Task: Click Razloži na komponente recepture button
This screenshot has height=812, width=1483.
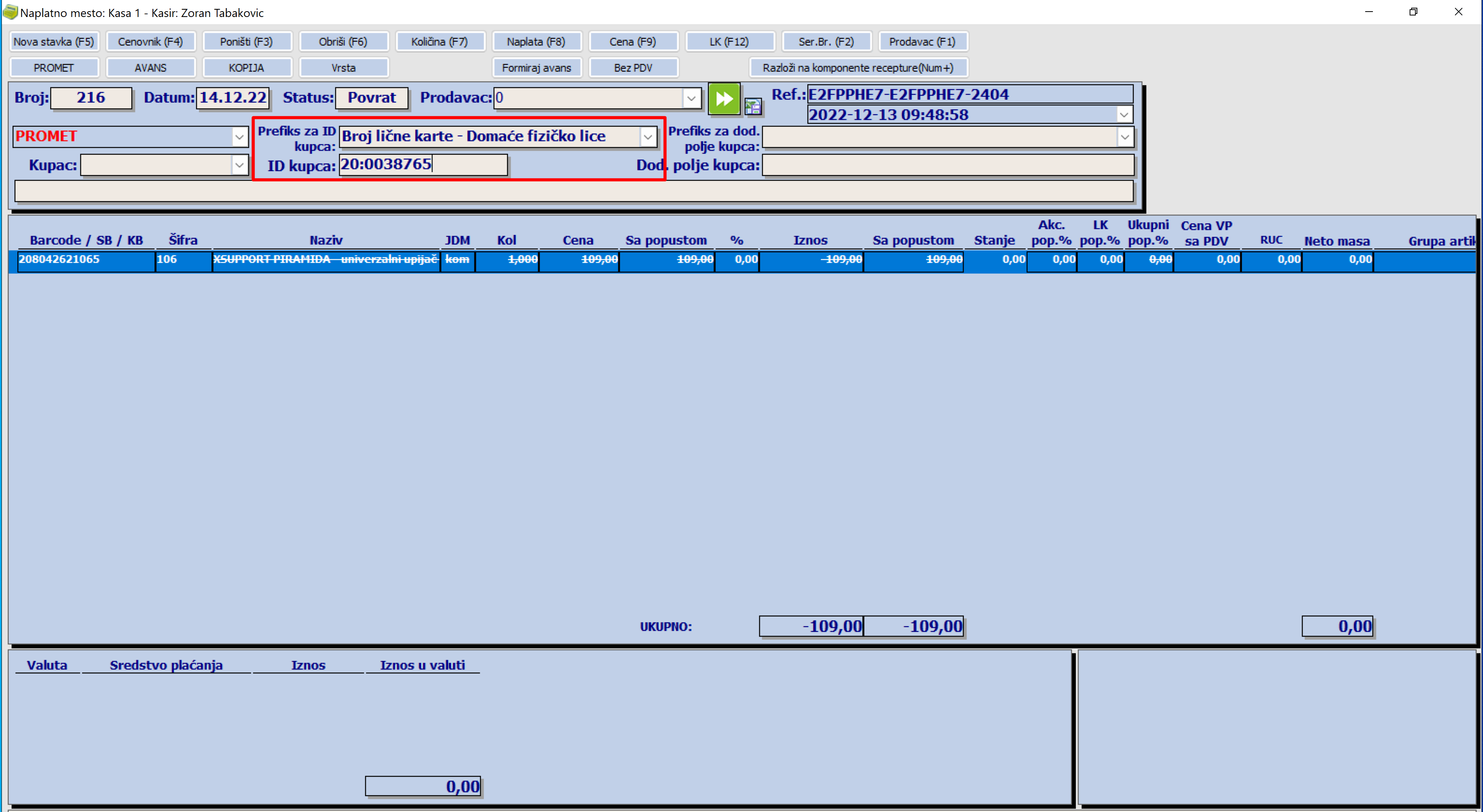Action: click(x=858, y=68)
